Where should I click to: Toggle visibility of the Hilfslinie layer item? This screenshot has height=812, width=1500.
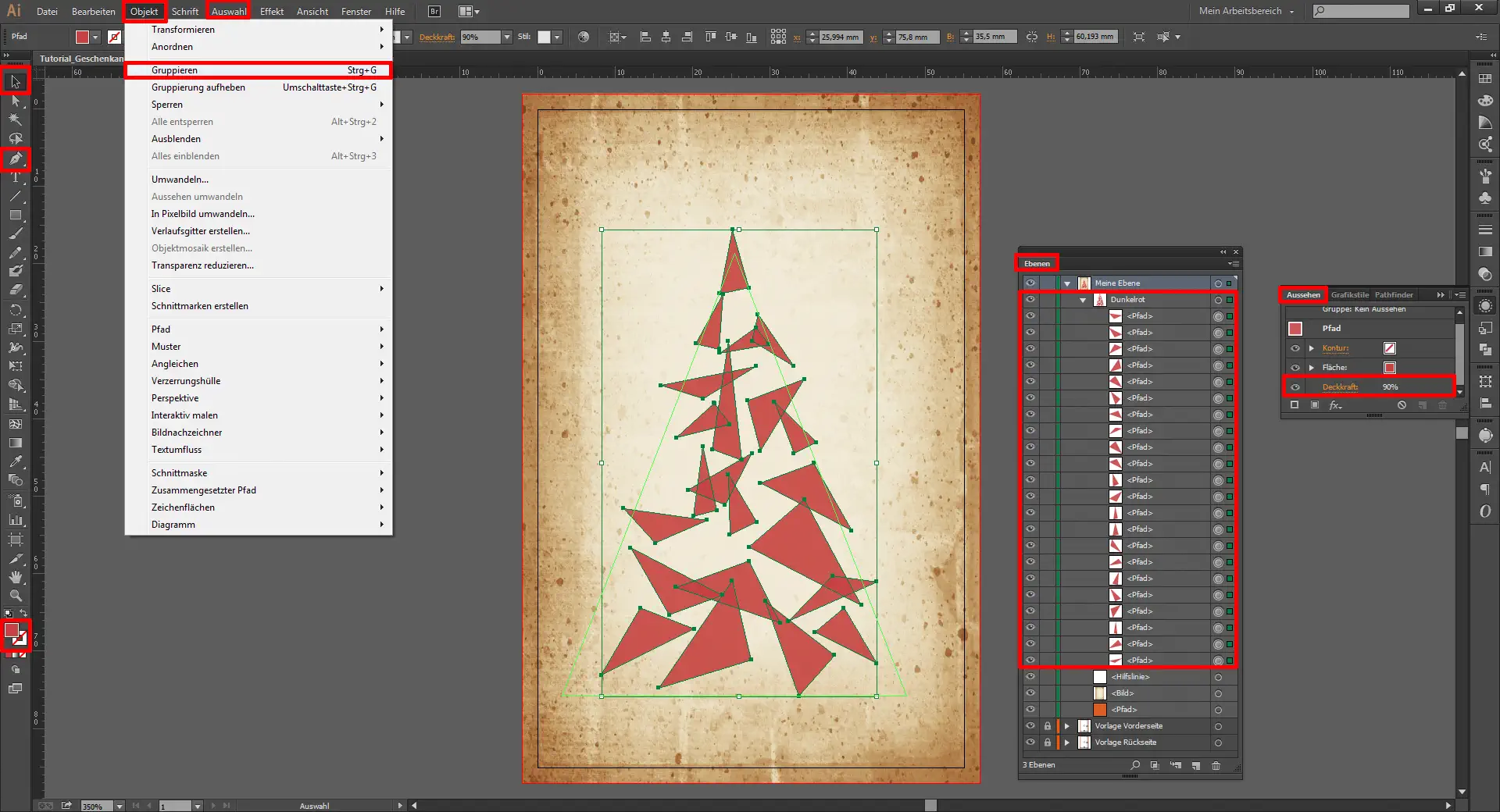[x=1030, y=677]
